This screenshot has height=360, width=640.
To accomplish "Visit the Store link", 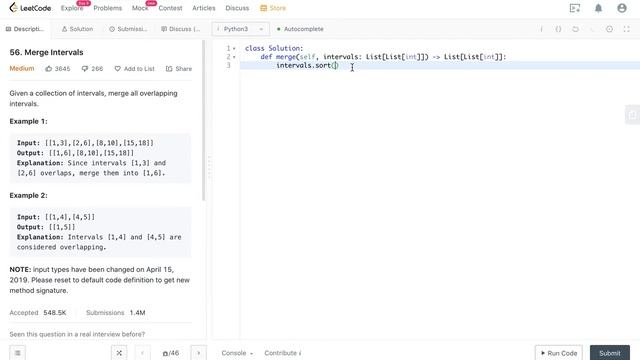I will (273, 8).
